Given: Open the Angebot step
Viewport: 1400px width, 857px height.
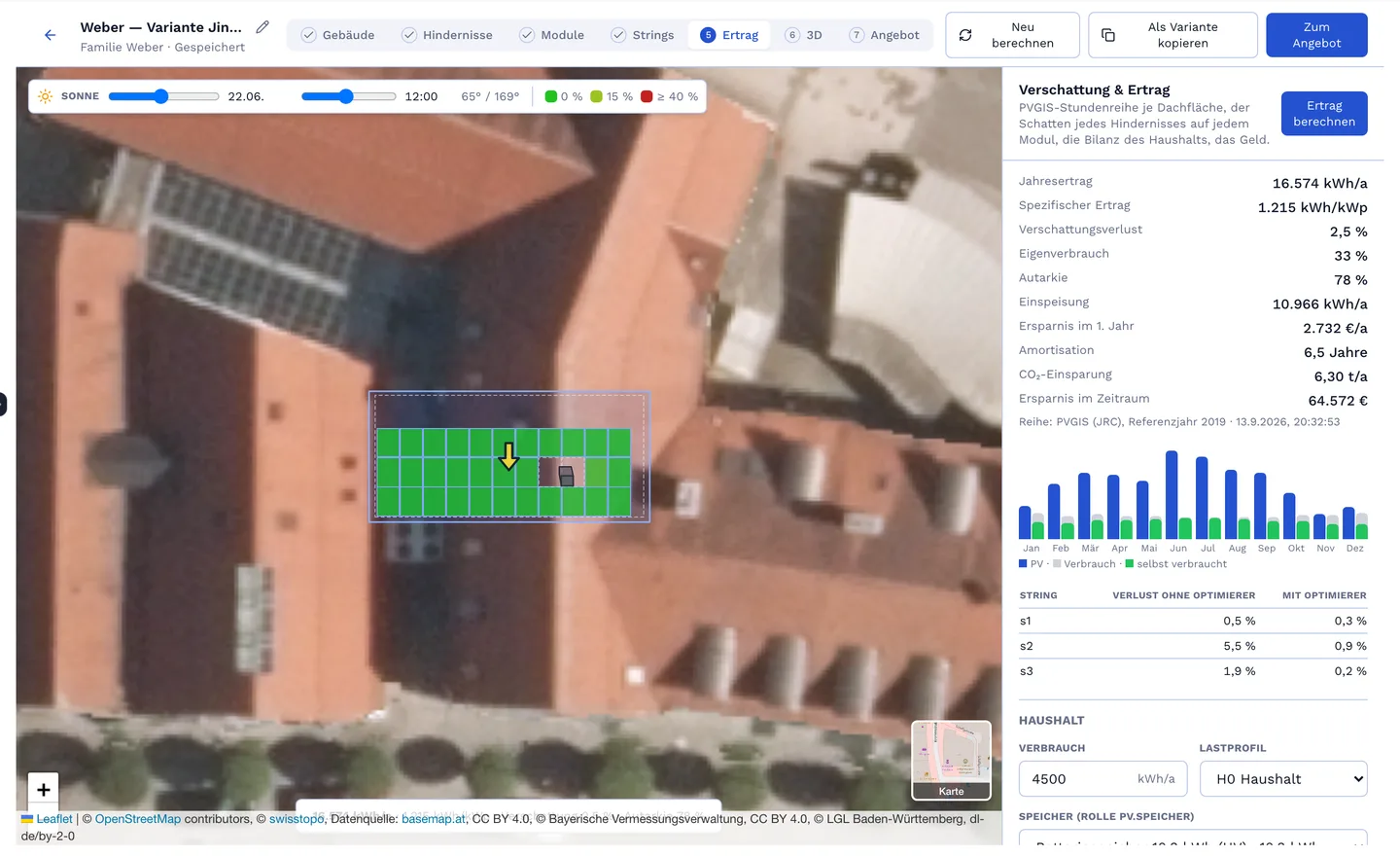Looking at the screenshot, I should click(x=885, y=35).
